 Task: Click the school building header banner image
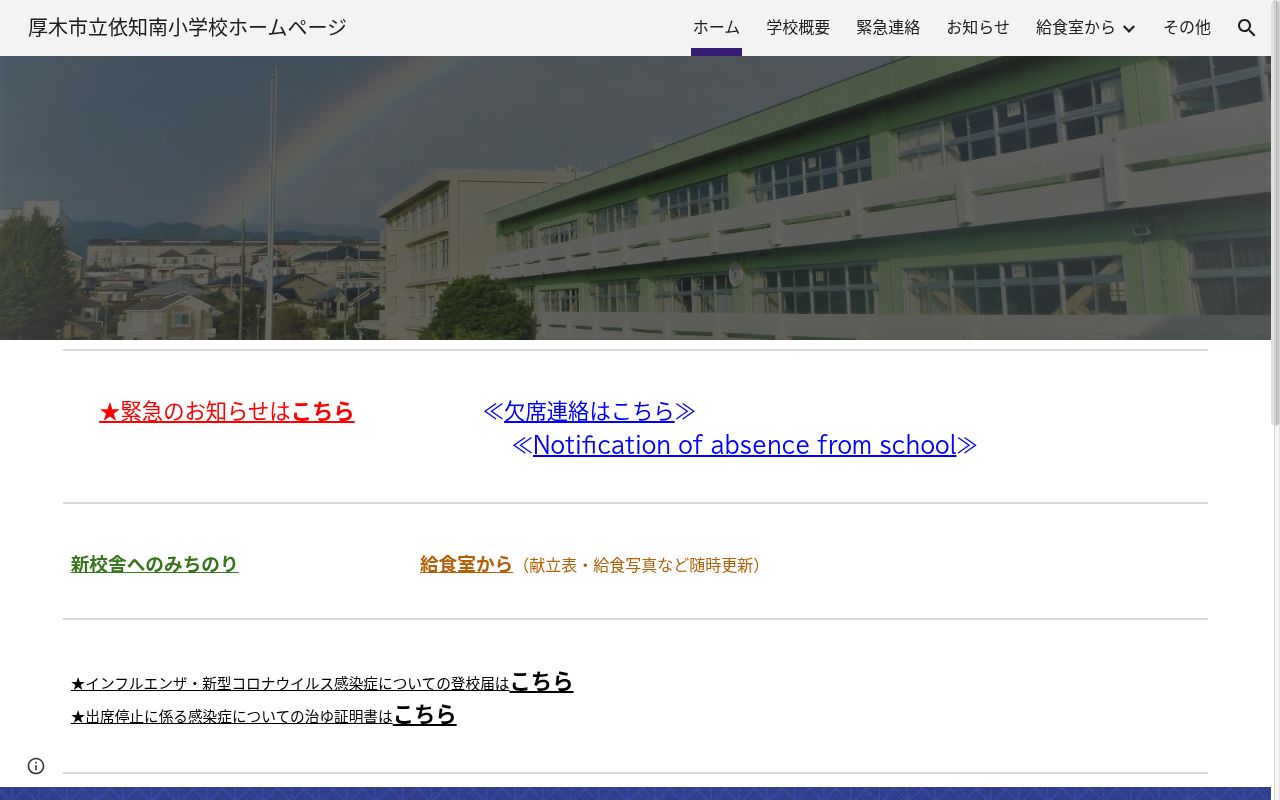click(635, 198)
